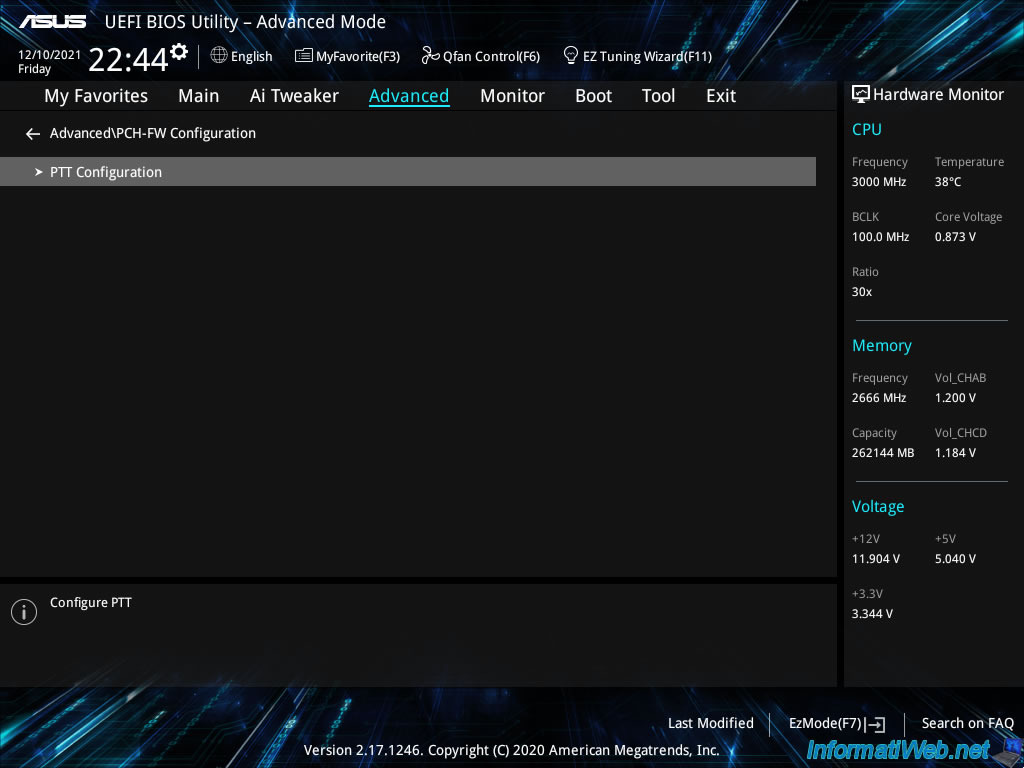Expand PTT Configuration submenu
Image resolution: width=1024 pixels, height=768 pixels.
(x=408, y=172)
